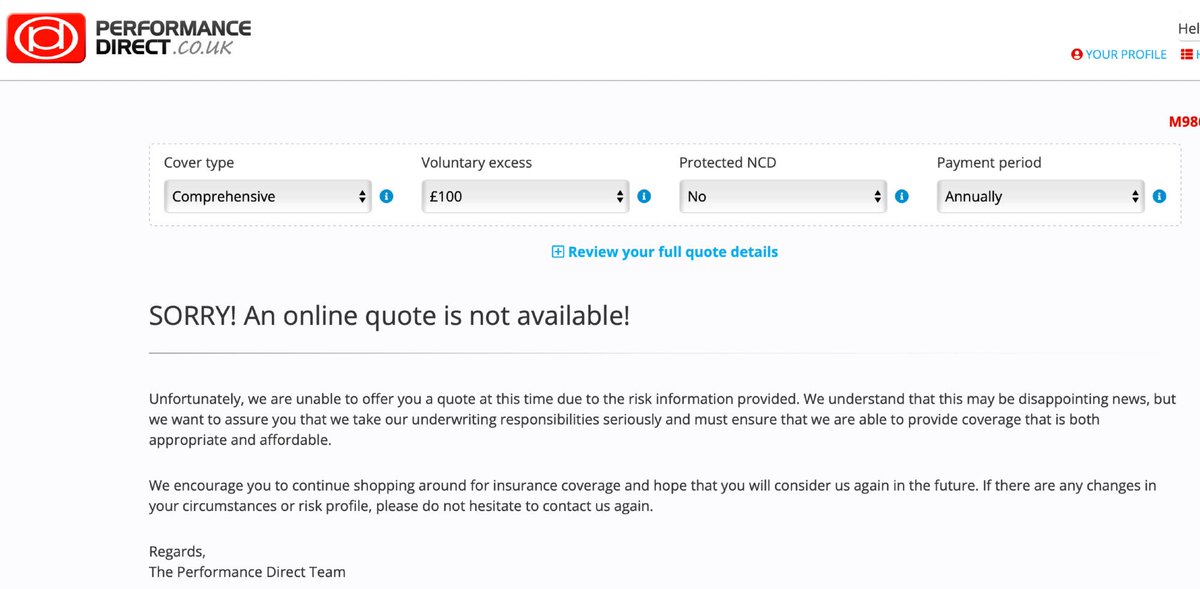The image size is (1200, 589).
Task: Open the Cover type dropdown
Action: click(x=268, y=197)
